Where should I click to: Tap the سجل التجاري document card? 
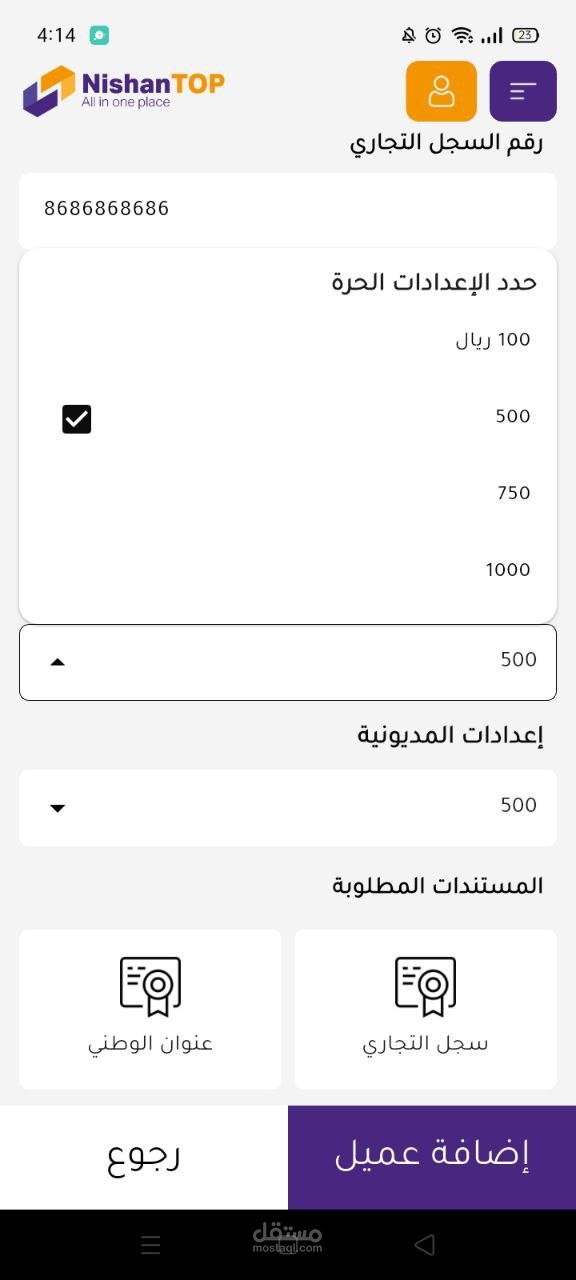426,1009
